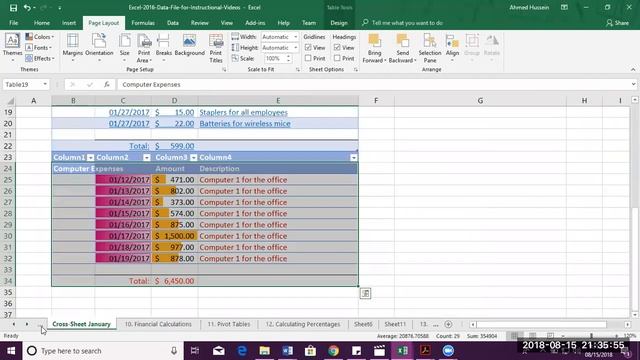Switch to the Home ribbon tab
640x360 pixels.
tap(42, 23)
